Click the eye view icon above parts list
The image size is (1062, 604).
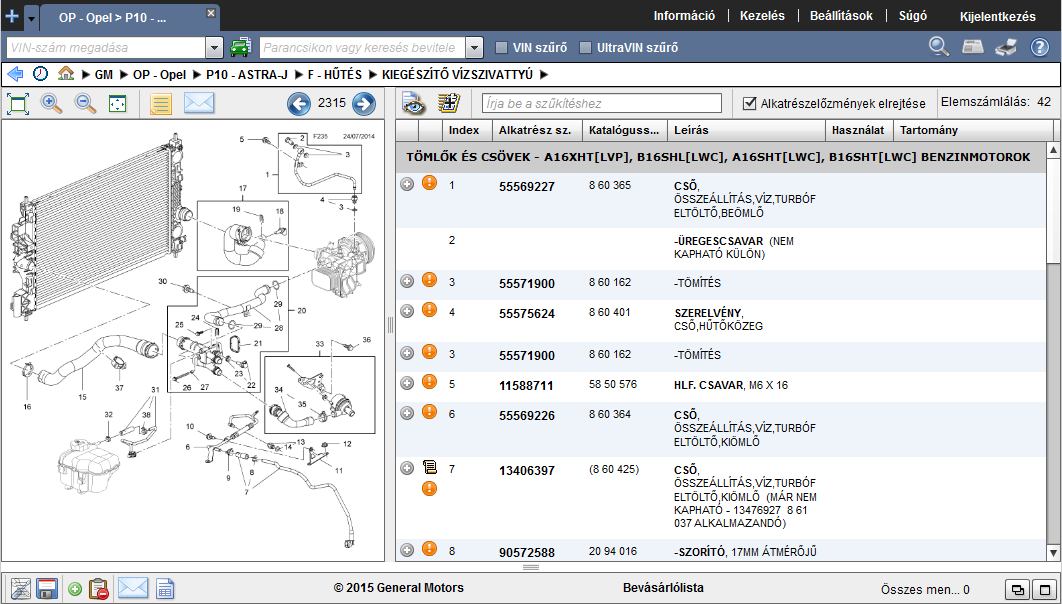click(x=413, y=102)
